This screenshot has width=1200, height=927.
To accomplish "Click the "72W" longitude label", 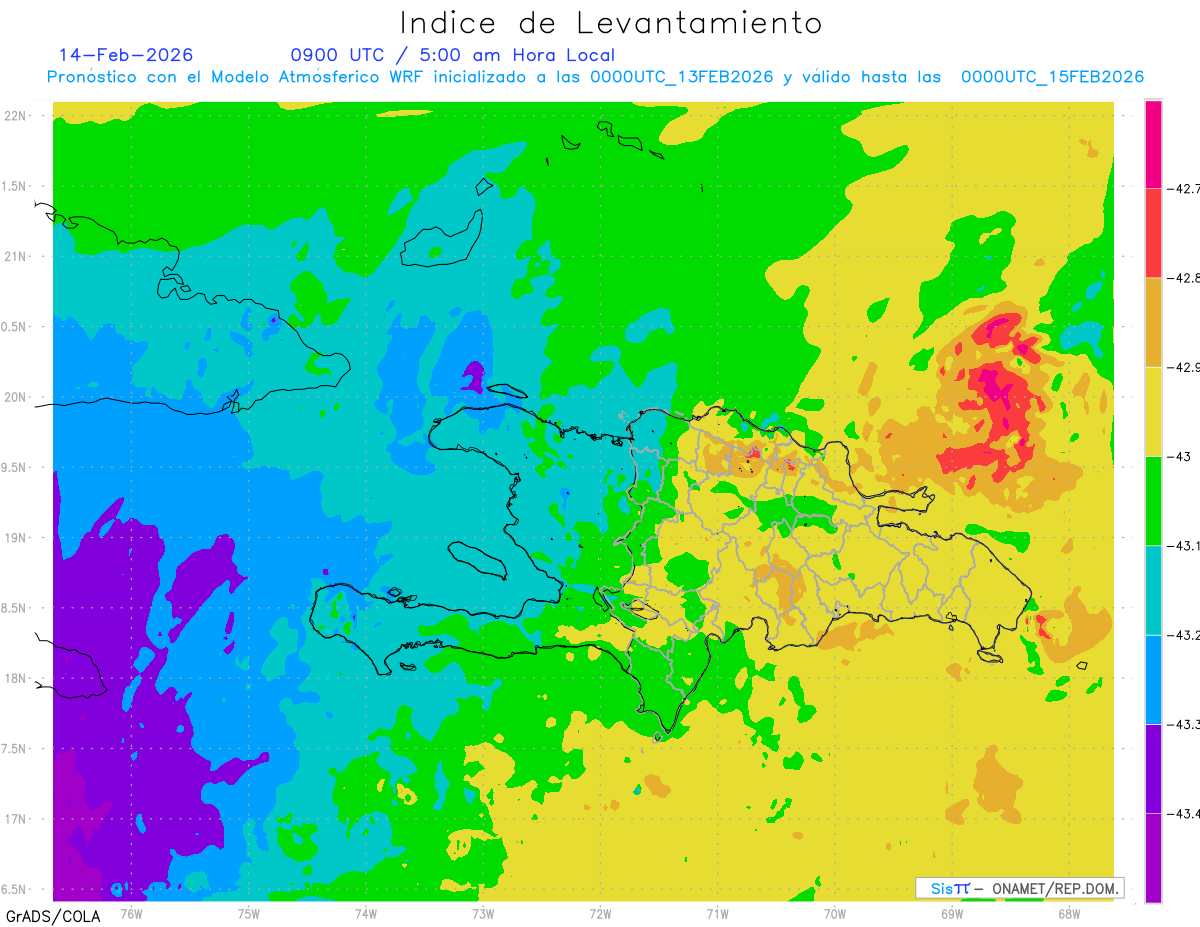I will 600,913.
